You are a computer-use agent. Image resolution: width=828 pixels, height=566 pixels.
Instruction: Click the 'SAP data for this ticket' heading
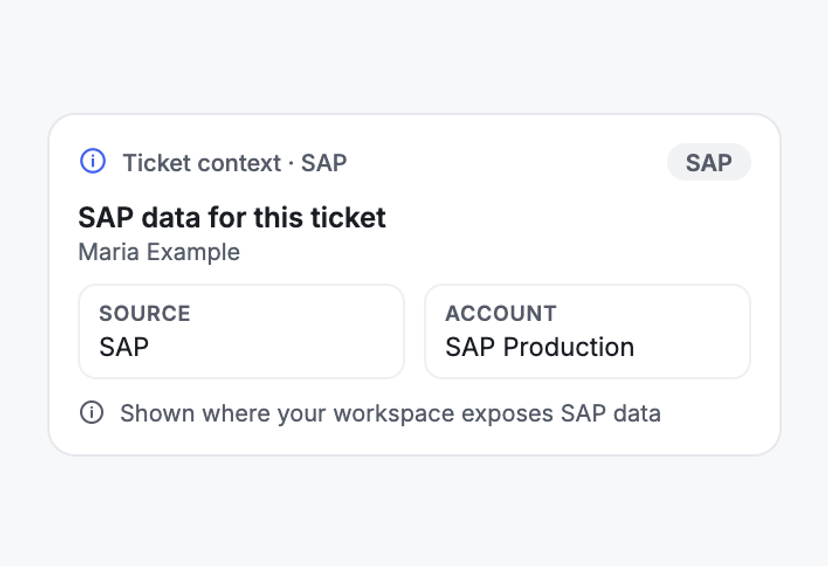pyautogui.click(x=232, y=218)
